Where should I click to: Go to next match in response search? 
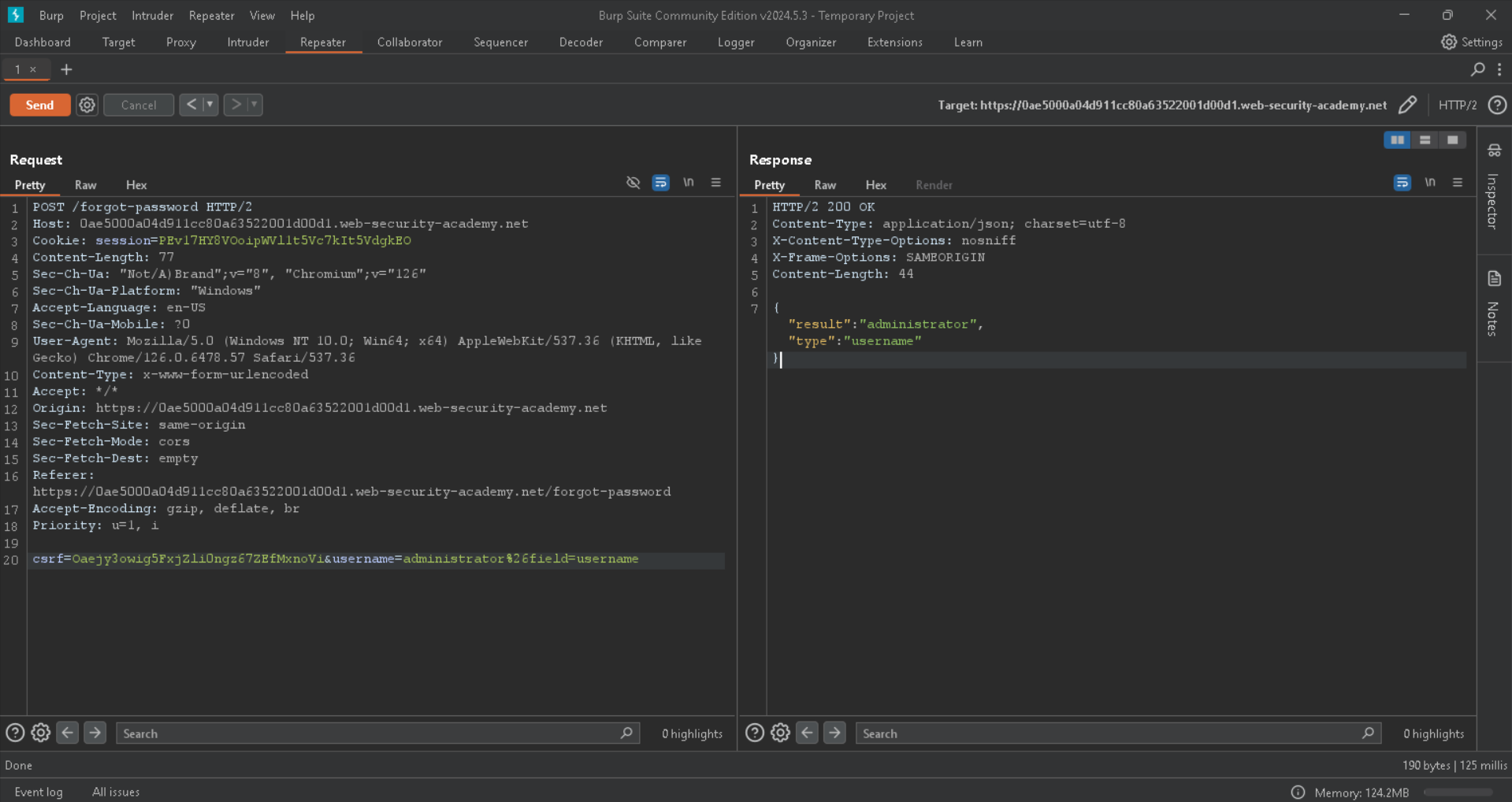(834, 733)
